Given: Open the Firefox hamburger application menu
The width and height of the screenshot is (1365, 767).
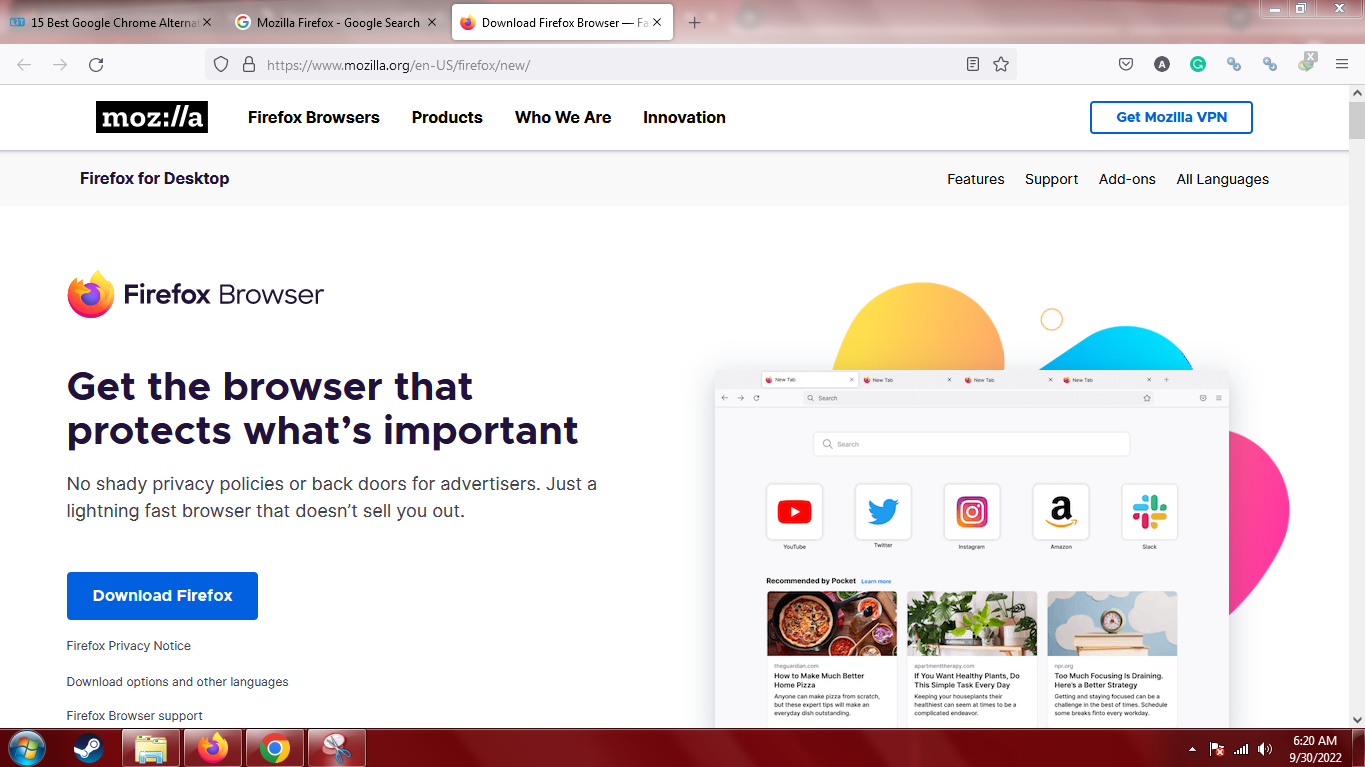Looking at the screenshot, I should pyautogui.click(x=1342, y=64).
